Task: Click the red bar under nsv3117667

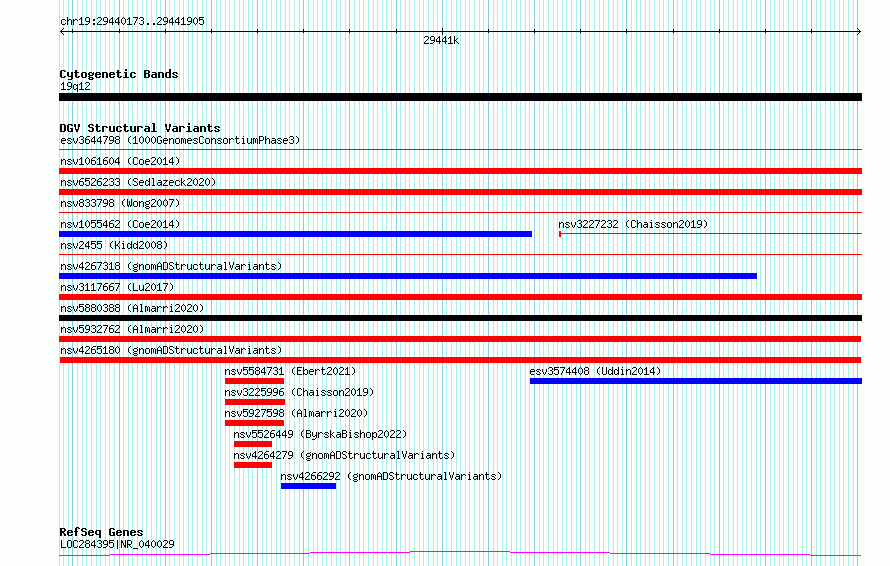Action: pyautogui.click(x=460, y=297)
